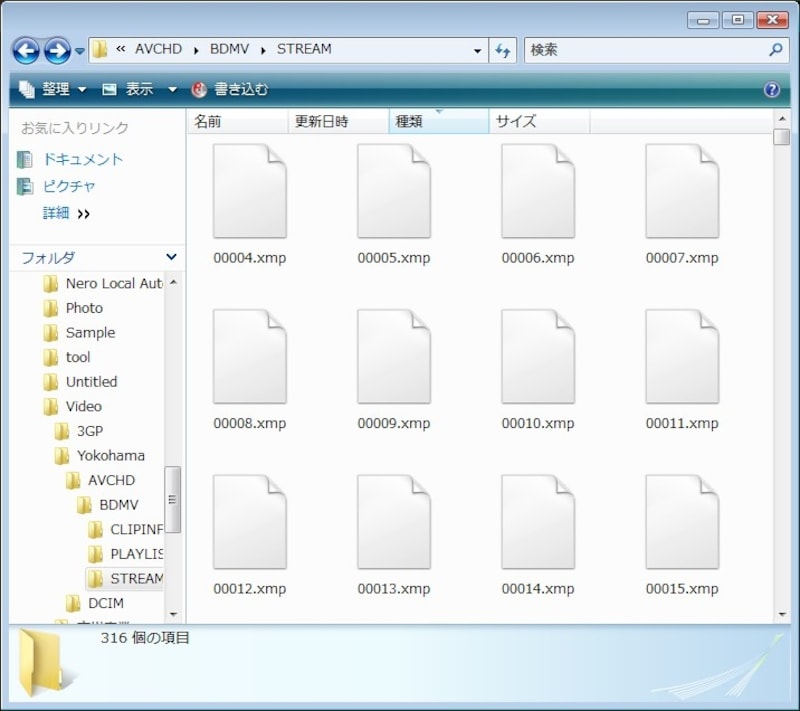Image resolution: width=800 pixels, height=711 pixels.
Task: Open Explorer help via the question mark icon
Action: pos(771,88)
